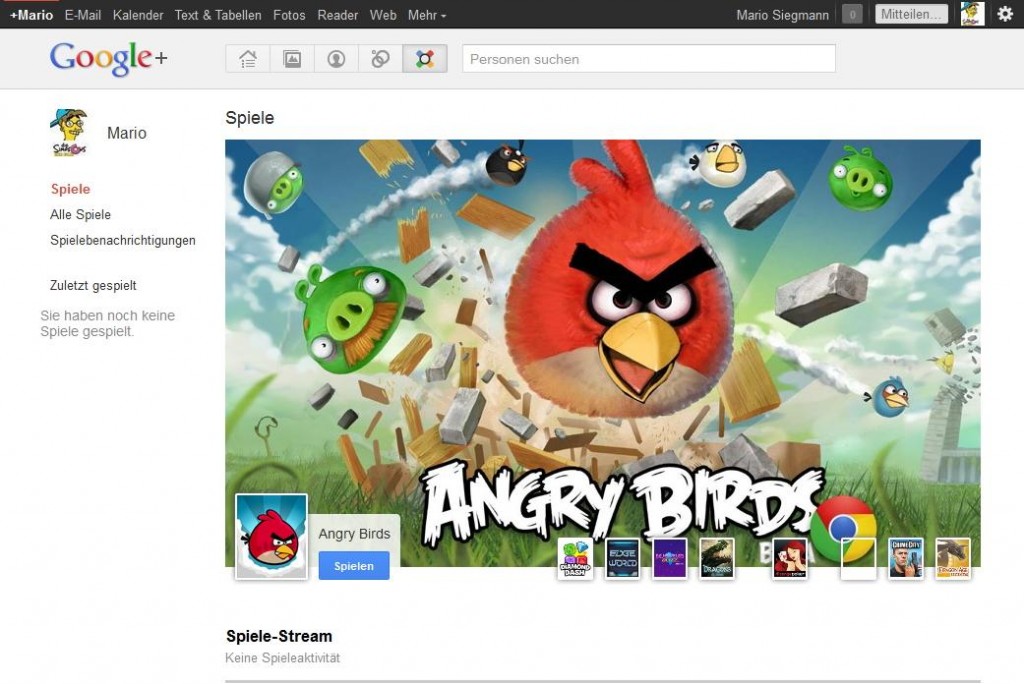Open the settings gear menu
Screen dimensions: 1024x684
click(x=1004, y=15)
